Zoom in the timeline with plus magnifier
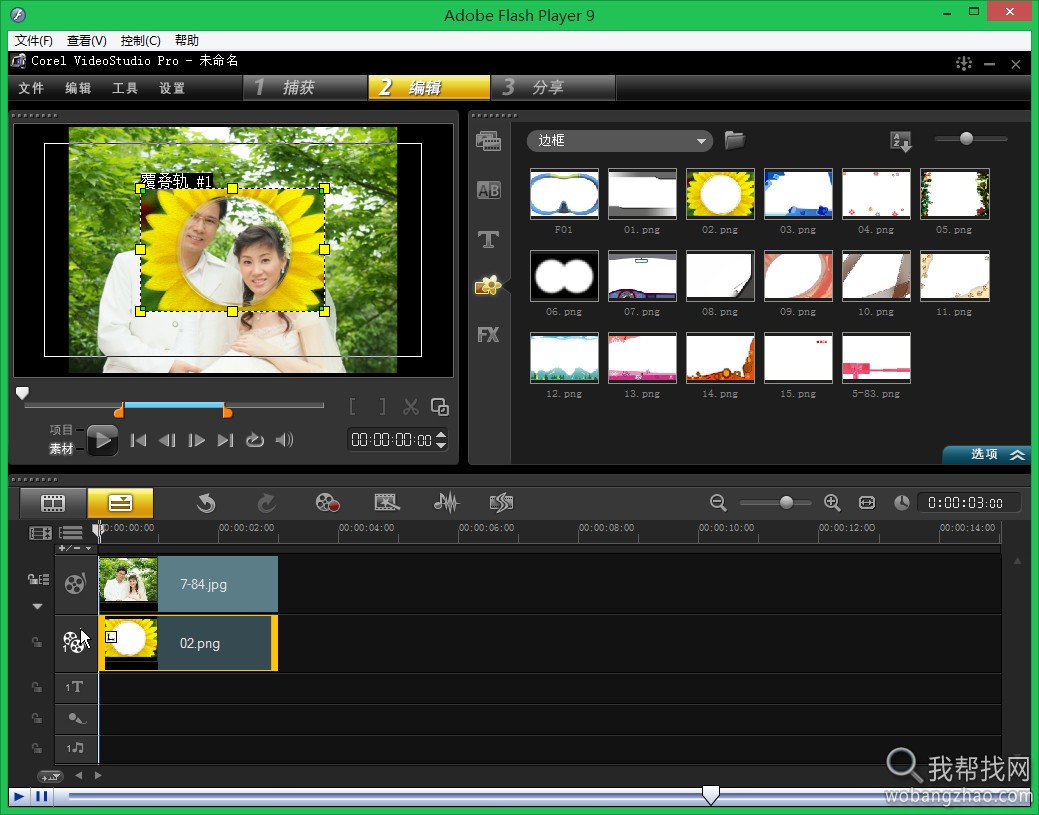Image resolution: width=1039 pixels, height=815 pixels. click(832, 503)
